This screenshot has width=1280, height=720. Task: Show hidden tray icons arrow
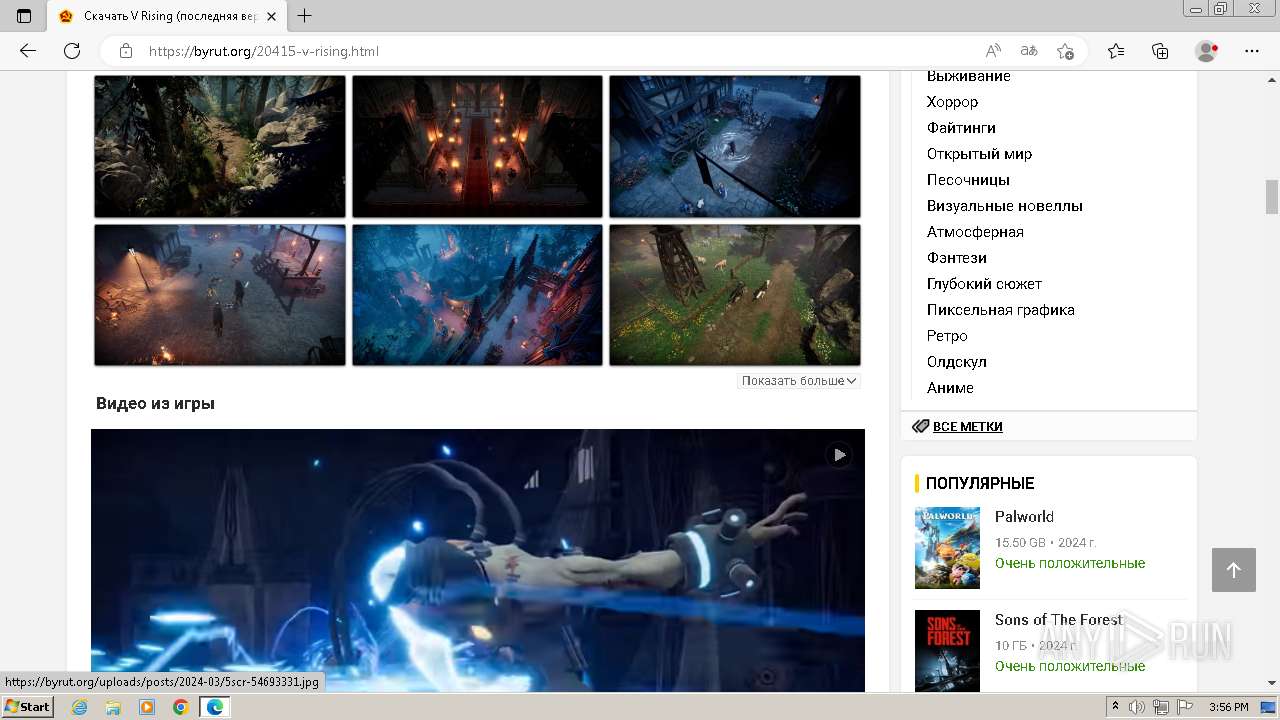pyautogui.click(x=1116, y=707)
